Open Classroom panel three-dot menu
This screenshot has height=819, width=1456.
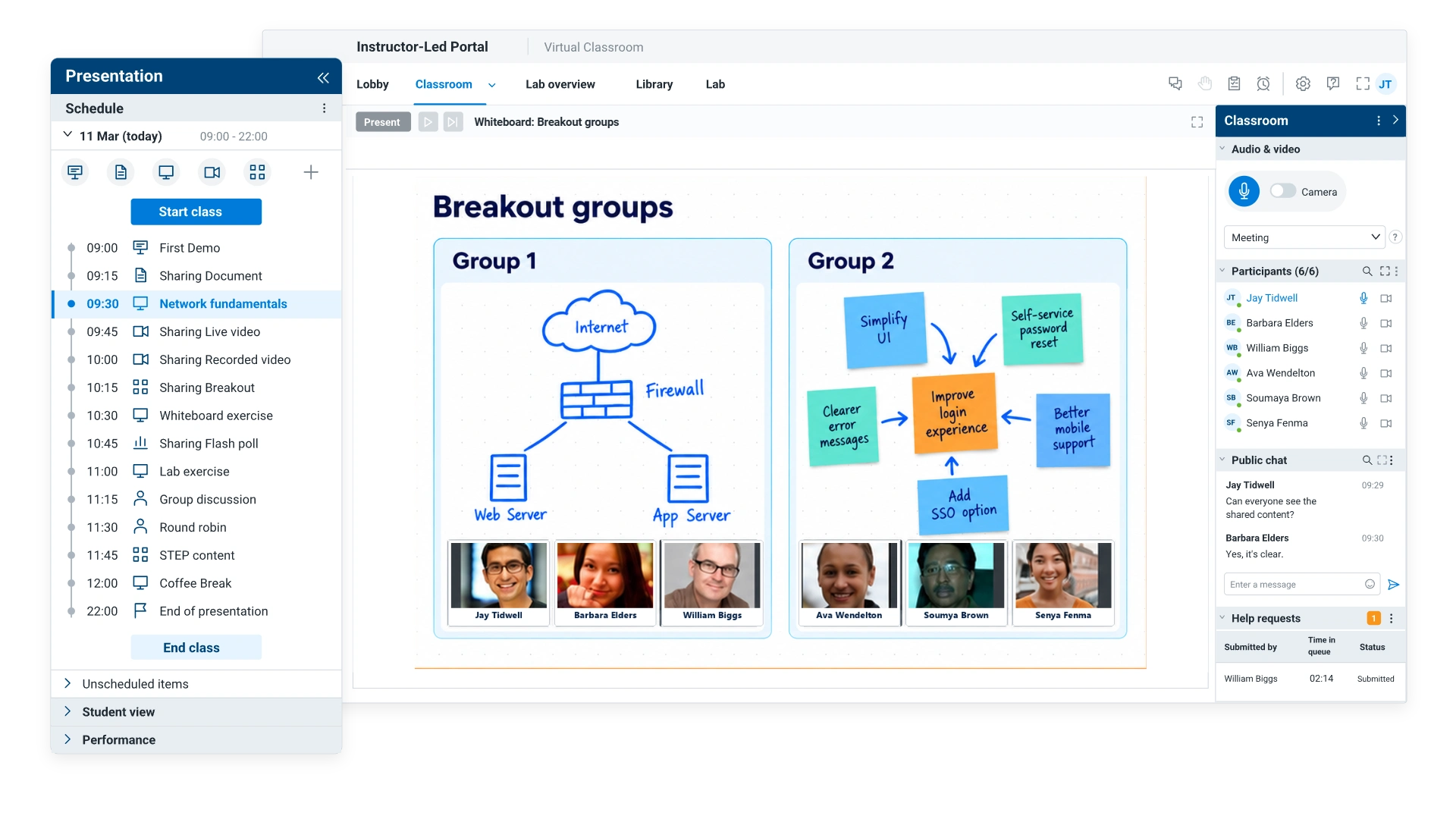click(1379, 121)
